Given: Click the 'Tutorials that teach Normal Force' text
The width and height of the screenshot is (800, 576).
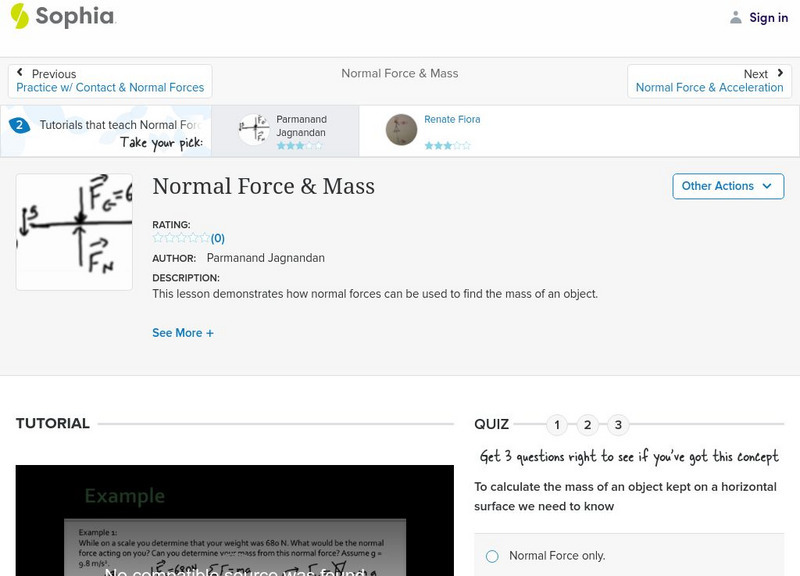Looking at the screenshot, I should pyautogui.click(x=120, y=125).
